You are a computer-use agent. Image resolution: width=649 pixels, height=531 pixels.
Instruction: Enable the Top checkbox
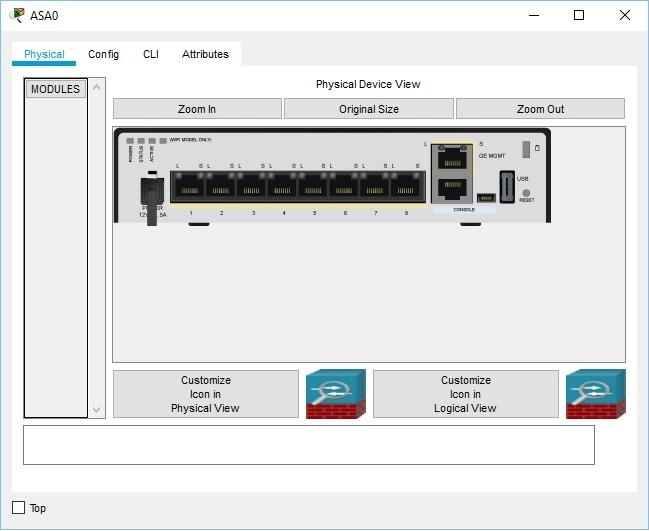click(19, 507)
